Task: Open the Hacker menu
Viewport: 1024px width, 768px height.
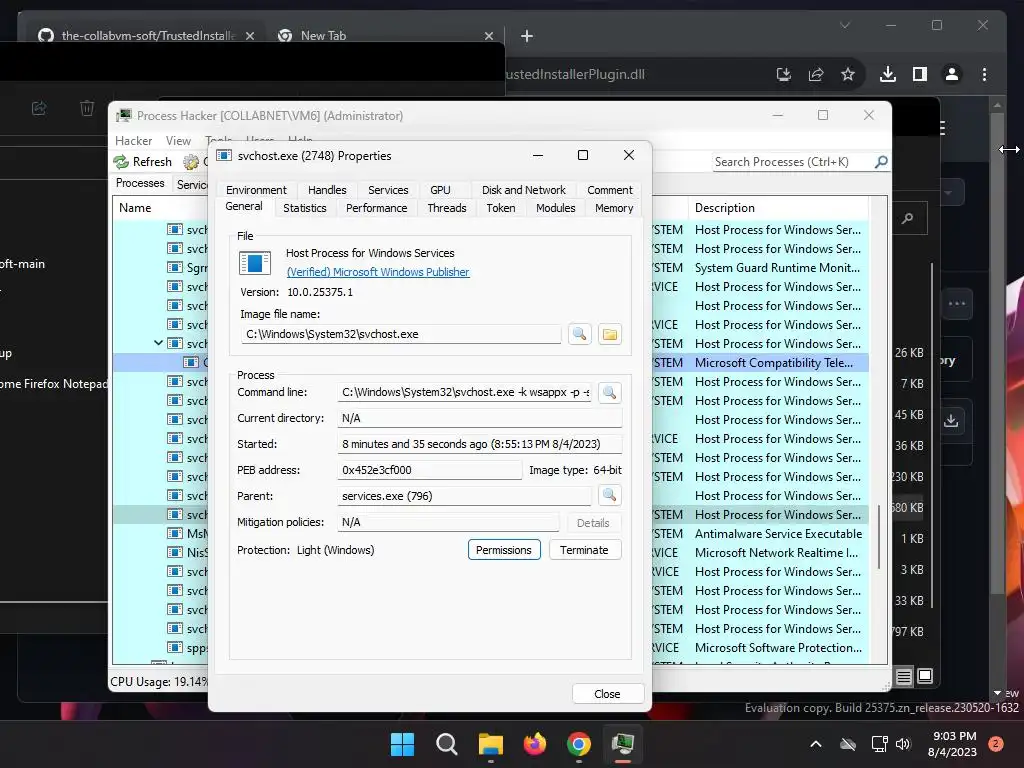Action: [x=133, y=141]
